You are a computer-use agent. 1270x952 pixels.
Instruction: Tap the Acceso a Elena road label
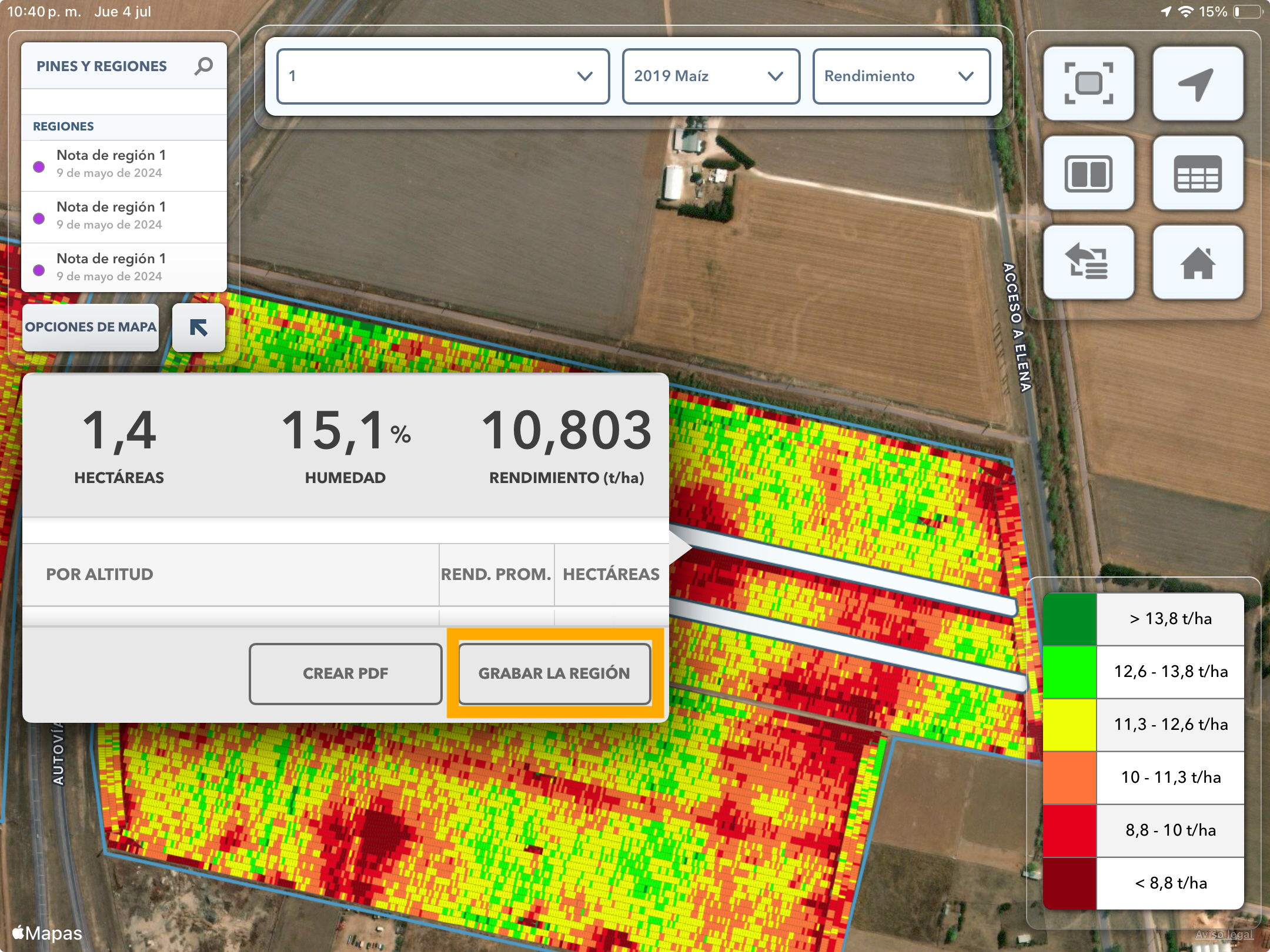tap(1017, 327)
